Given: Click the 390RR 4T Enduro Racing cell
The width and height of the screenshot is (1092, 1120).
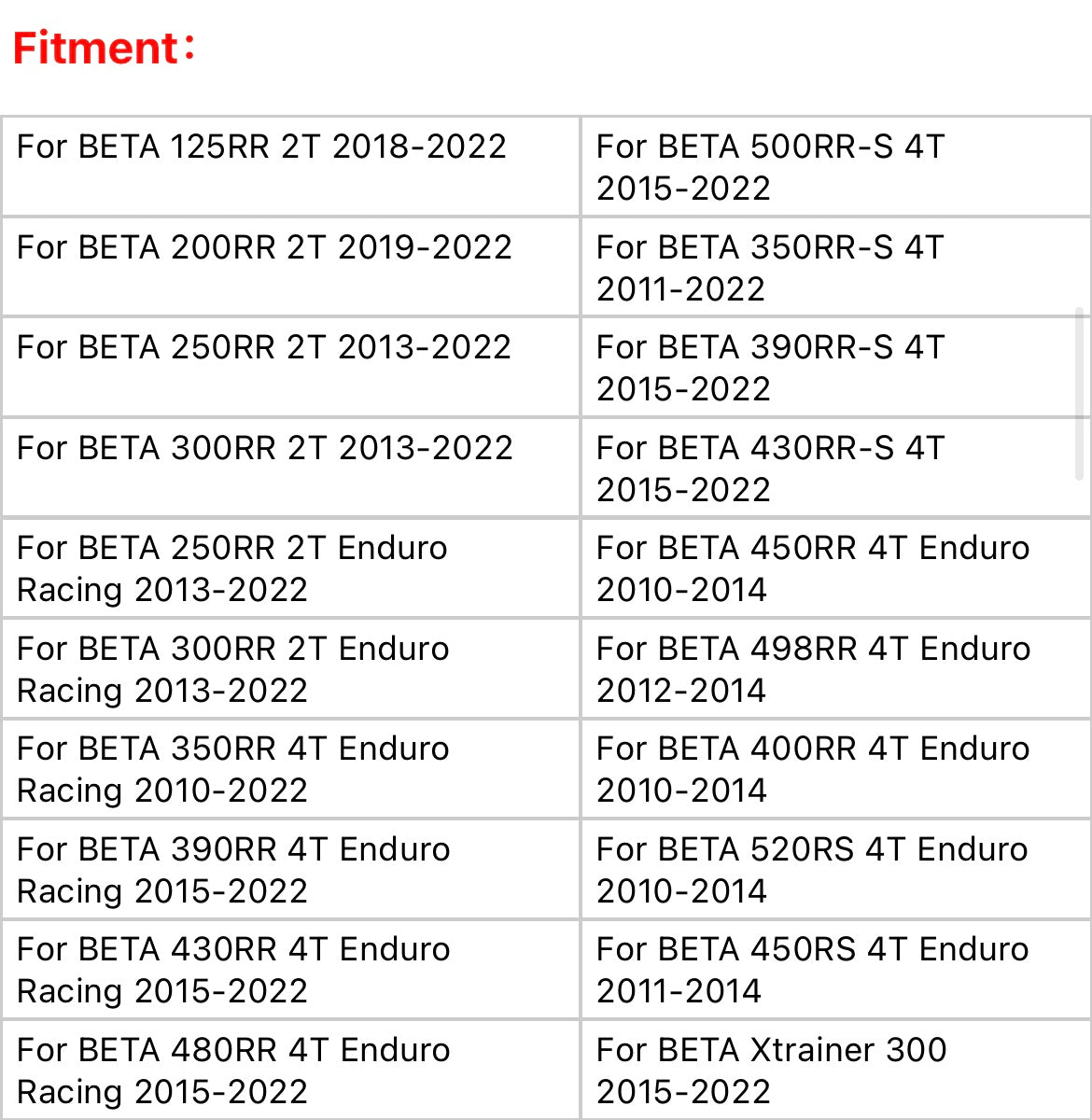Looking at the screenshot, I should [290, 869].
